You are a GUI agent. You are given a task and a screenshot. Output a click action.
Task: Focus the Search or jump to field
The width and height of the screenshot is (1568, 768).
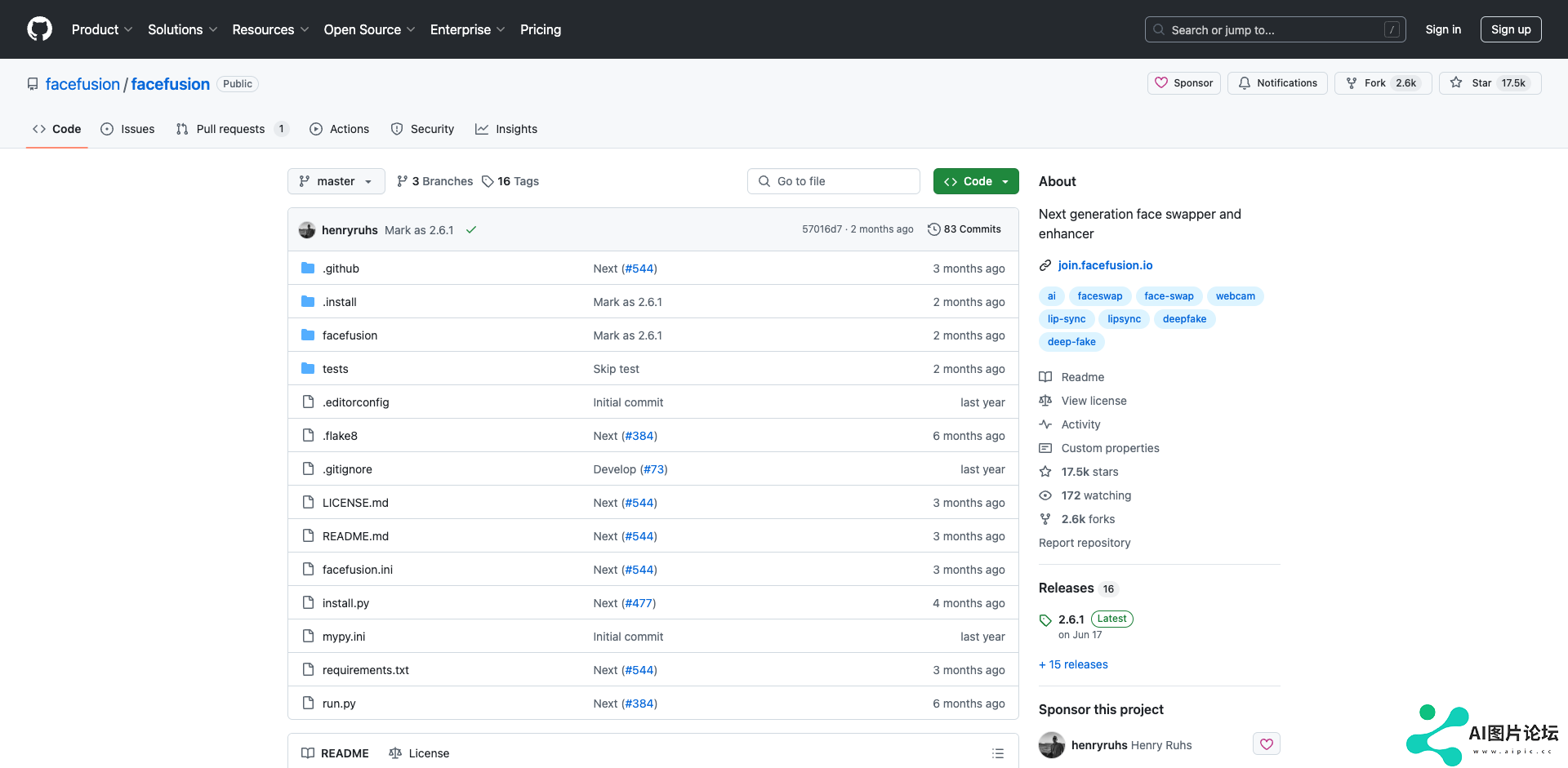tap(1276, 29)
